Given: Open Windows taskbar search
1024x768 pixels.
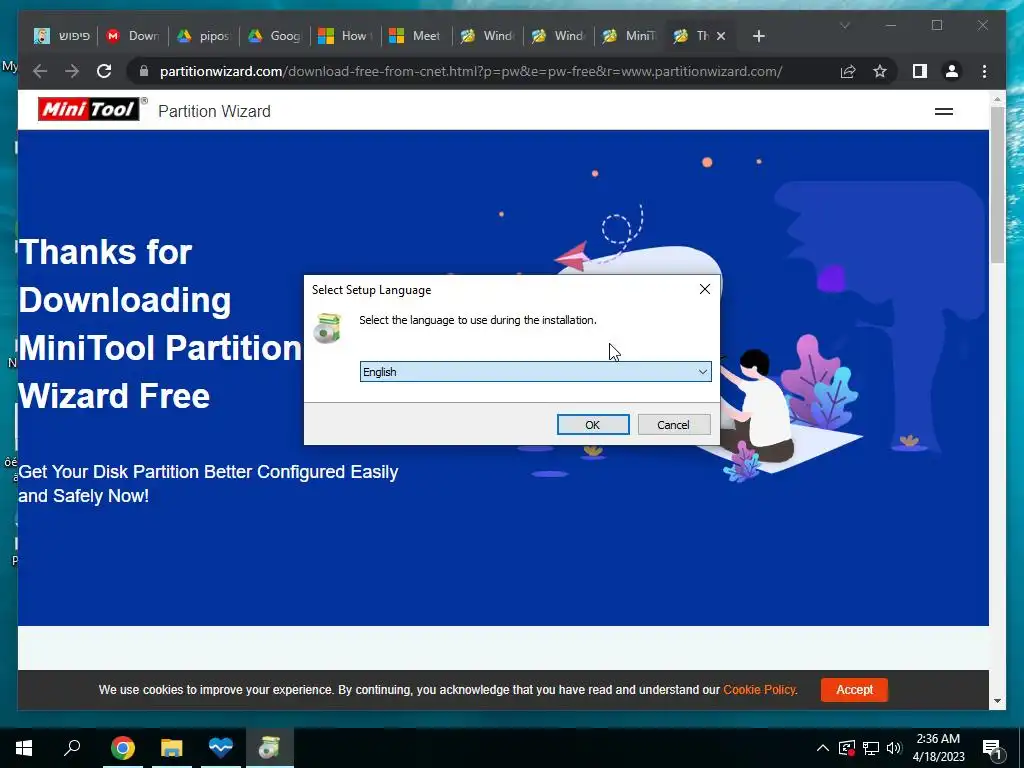Looking at the screenshot, I should [72, 748].
